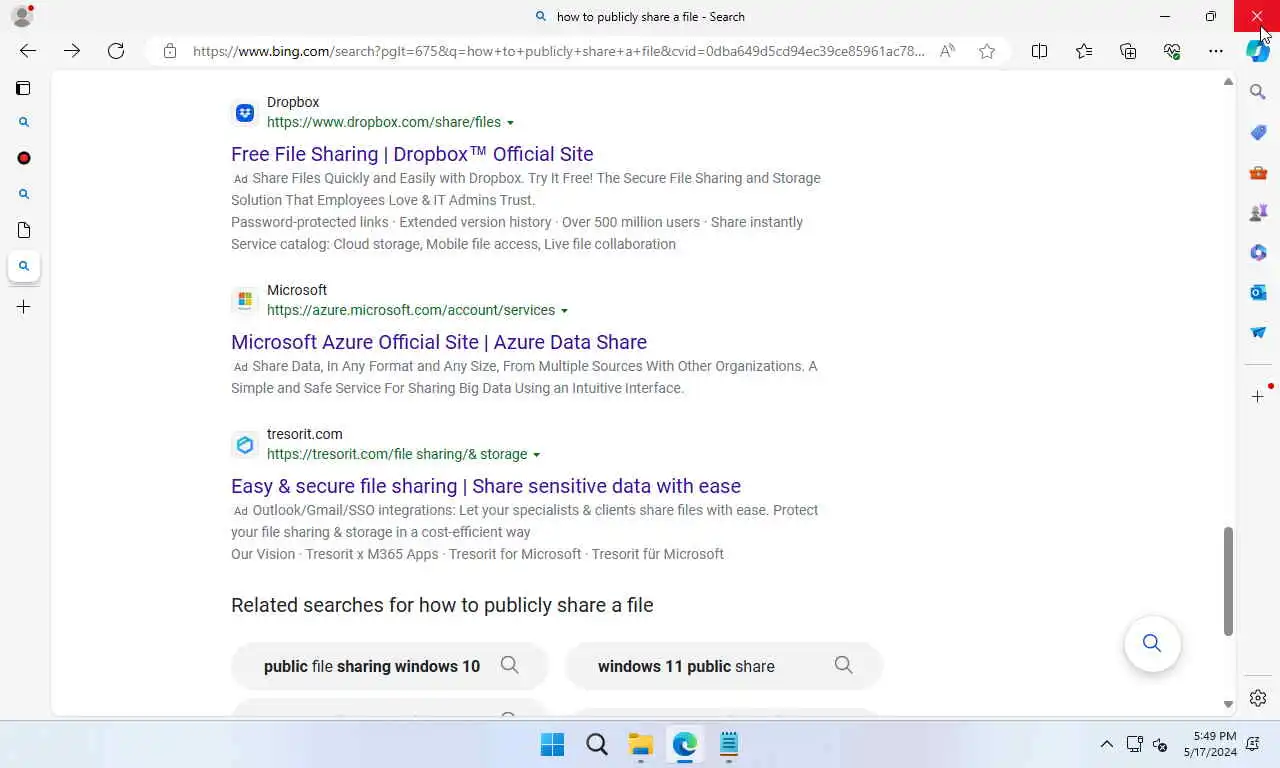Refresh the current page
Image resolution: width=1280 pixels, height=768 pixels.
point(116,51)
